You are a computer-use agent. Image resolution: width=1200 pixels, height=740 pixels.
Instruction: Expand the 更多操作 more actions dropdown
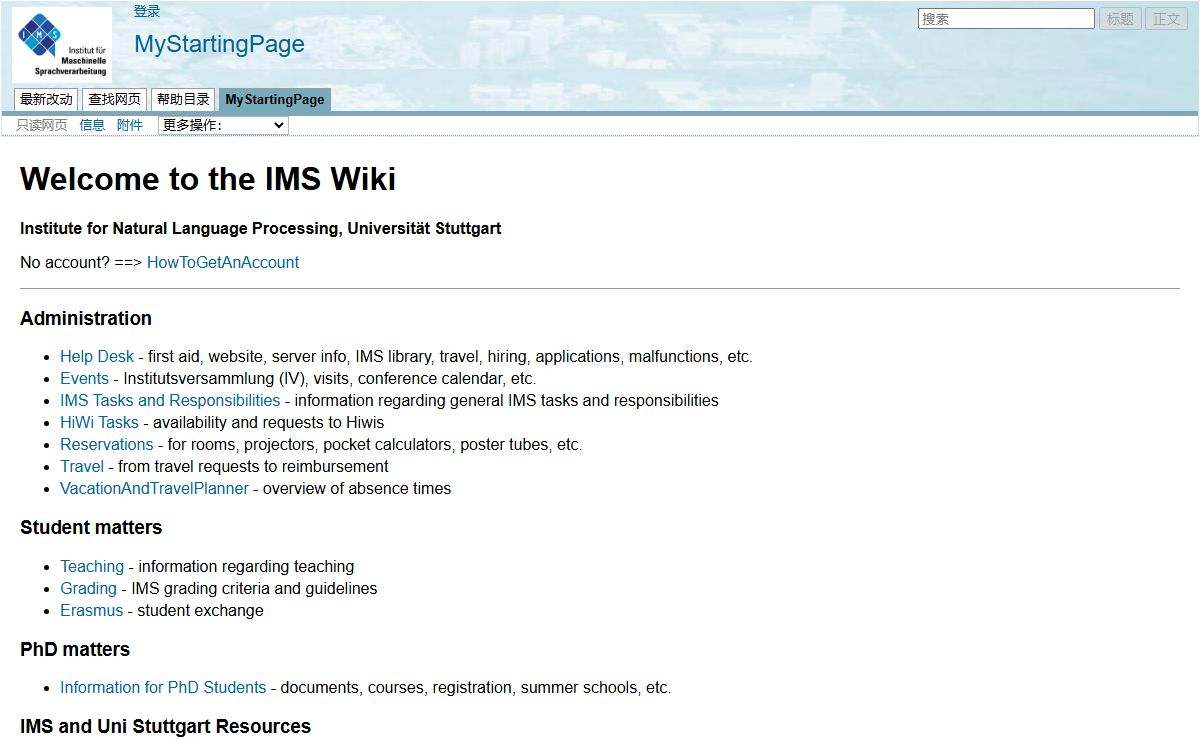[223, 125]
